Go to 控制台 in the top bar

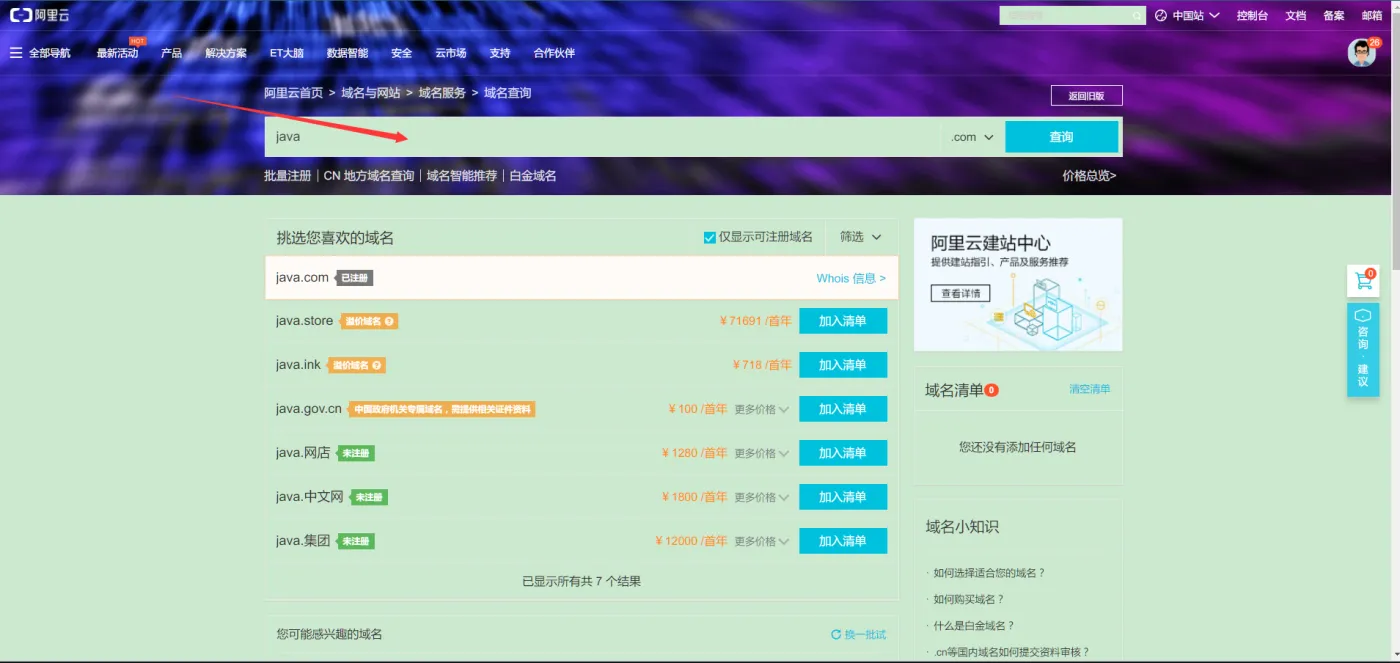coord(1252,16)
